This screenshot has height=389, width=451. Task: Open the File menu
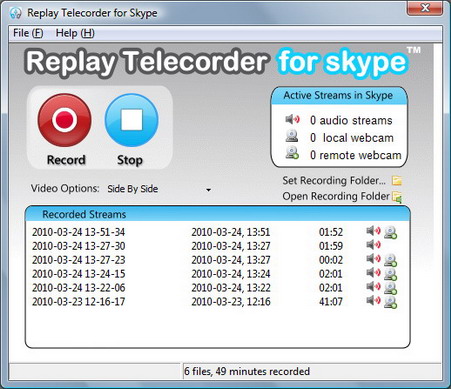[x=28, y=33]
